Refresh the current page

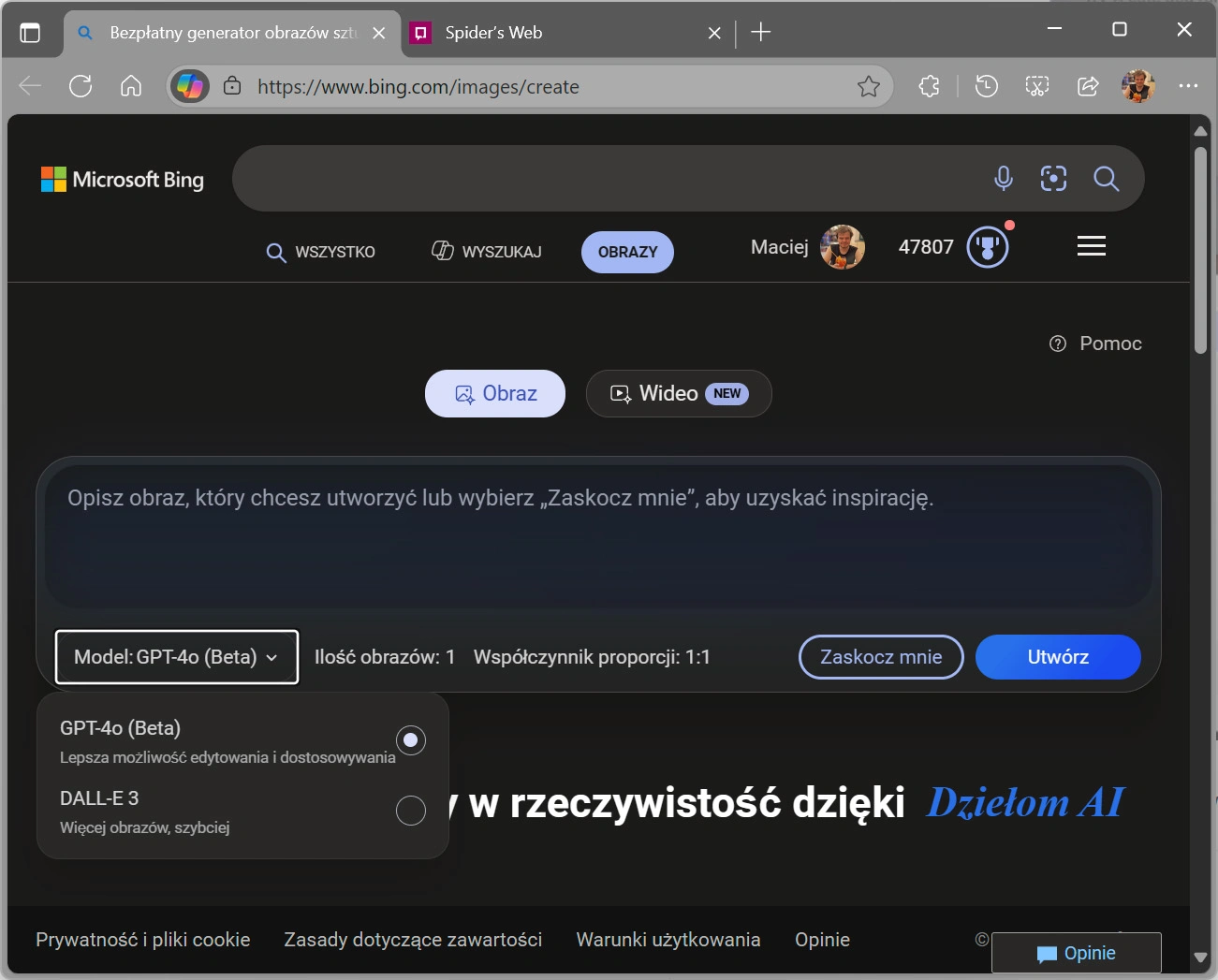[81, 87]
